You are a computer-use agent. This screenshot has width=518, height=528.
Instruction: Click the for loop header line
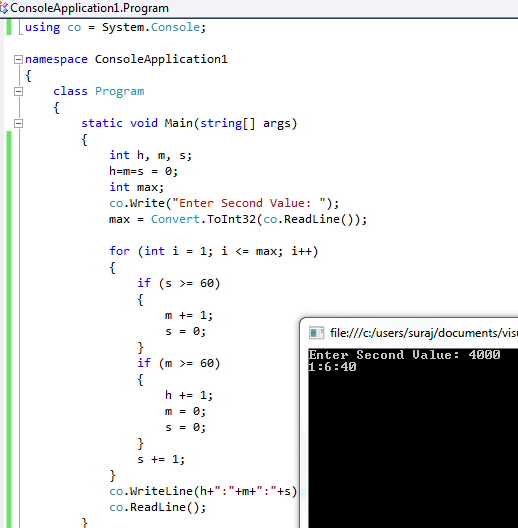[214, 251]
